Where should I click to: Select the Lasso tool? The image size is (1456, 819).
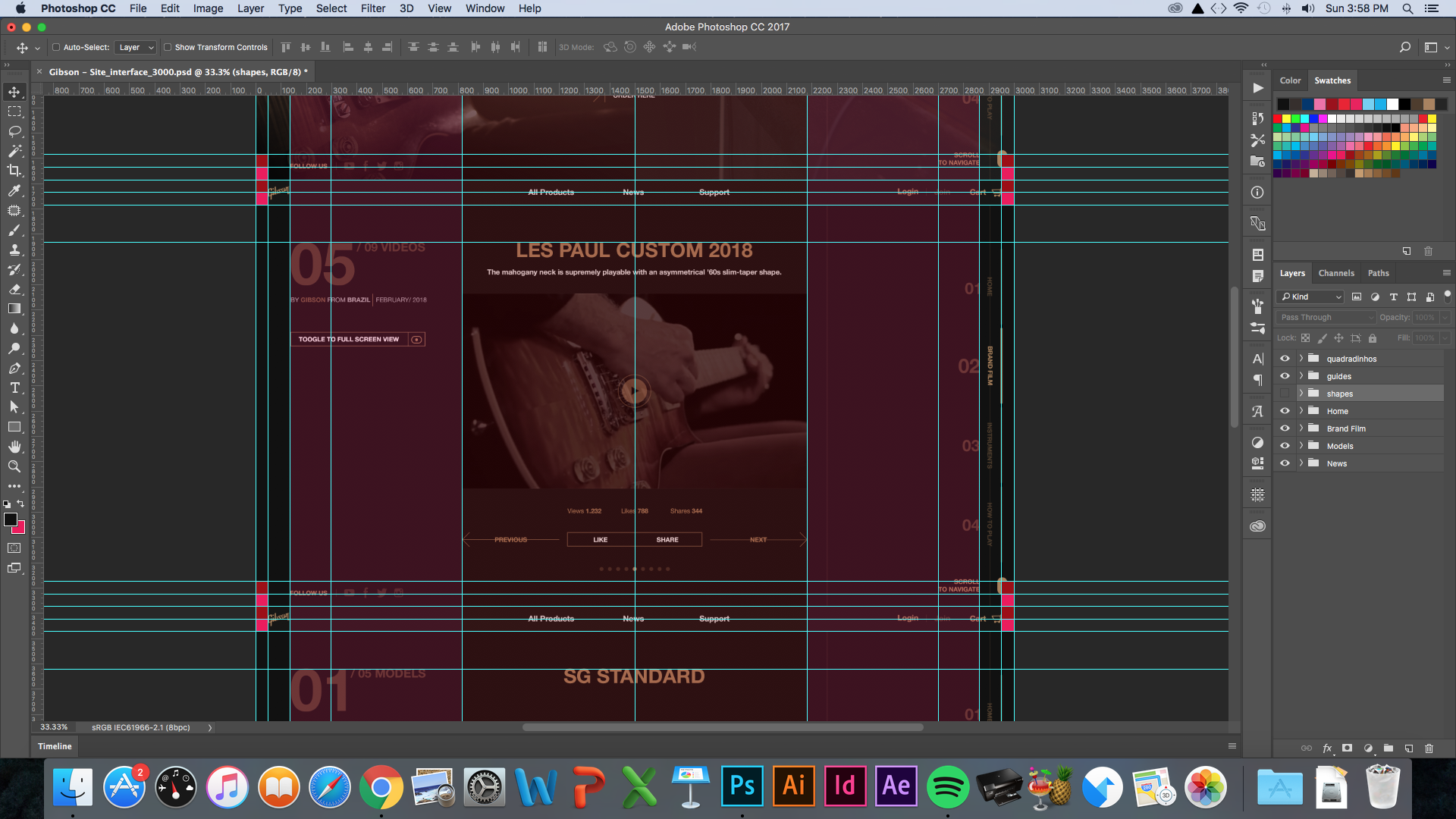[x=14, y=131]
